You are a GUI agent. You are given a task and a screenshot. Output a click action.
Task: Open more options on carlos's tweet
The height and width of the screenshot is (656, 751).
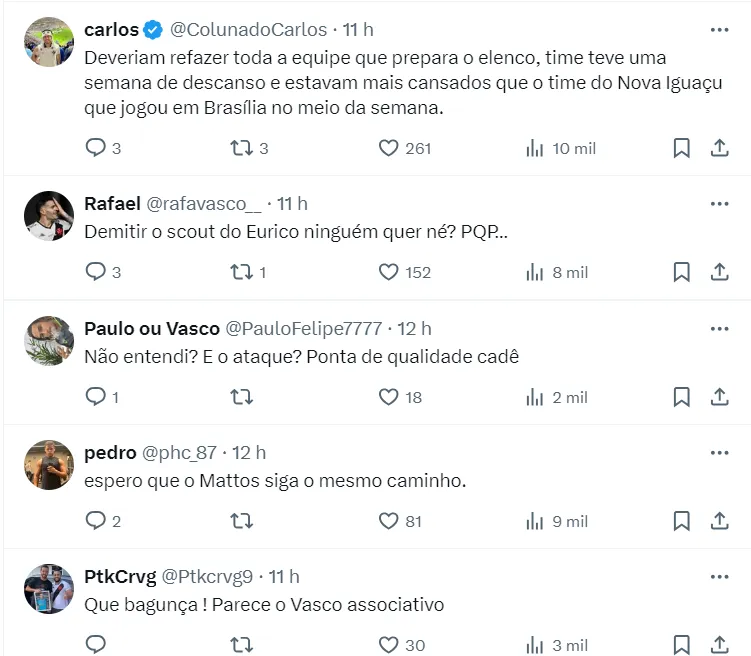coord(719,29)
